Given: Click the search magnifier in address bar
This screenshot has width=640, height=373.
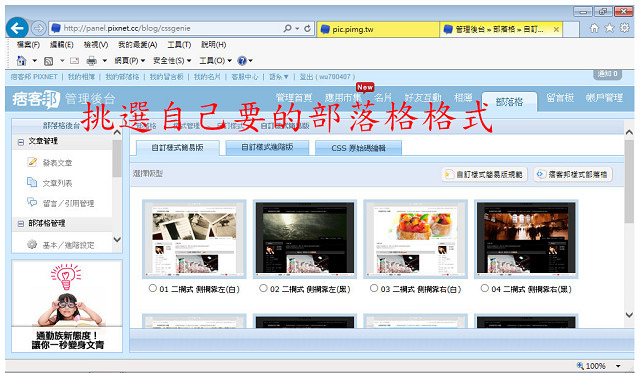Looking at the screenshot, I should 287,28.
